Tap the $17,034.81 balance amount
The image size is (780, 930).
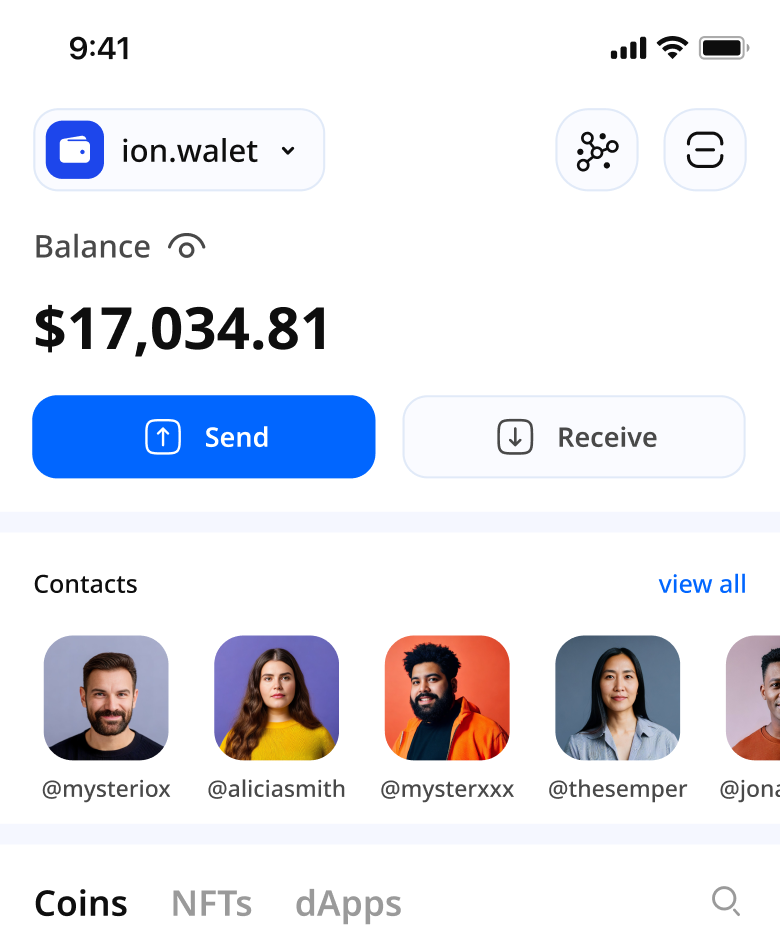pyautogui.click(x=182, y=329)
